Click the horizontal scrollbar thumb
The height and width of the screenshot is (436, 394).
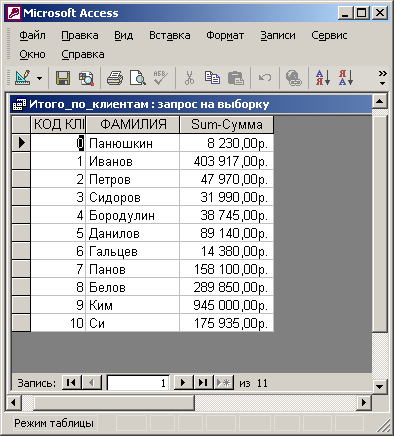click(113, 403)
